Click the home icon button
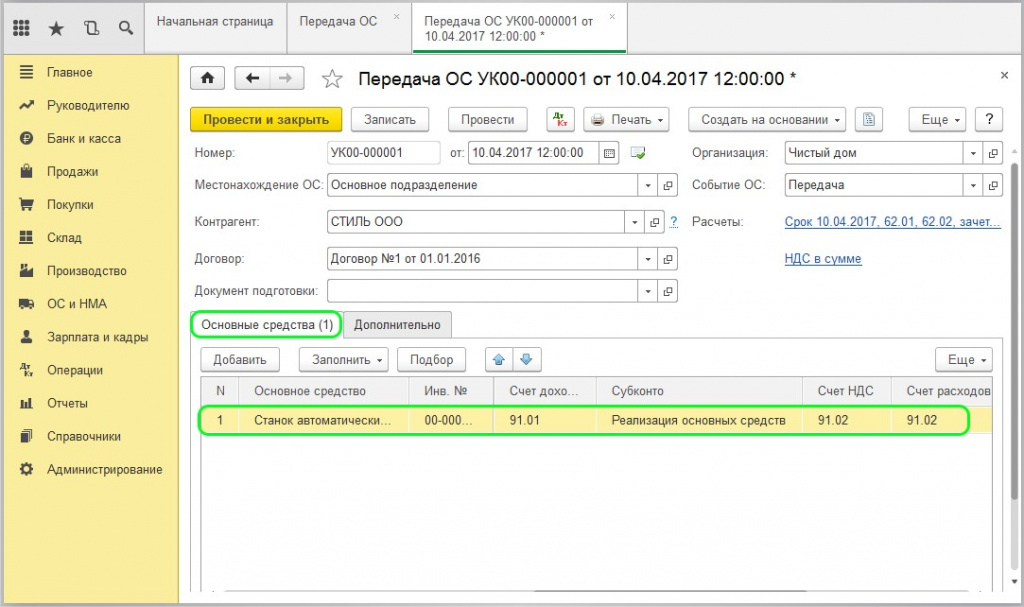This screenshot has width=1024, height=607. coord(207,79)
